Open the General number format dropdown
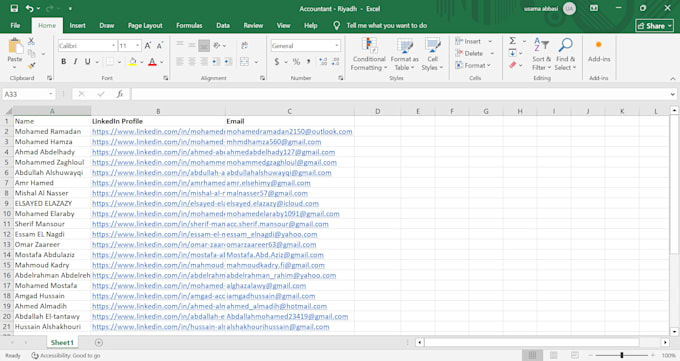The width and height of the screenshot is (680, 361). click(337, 46)
